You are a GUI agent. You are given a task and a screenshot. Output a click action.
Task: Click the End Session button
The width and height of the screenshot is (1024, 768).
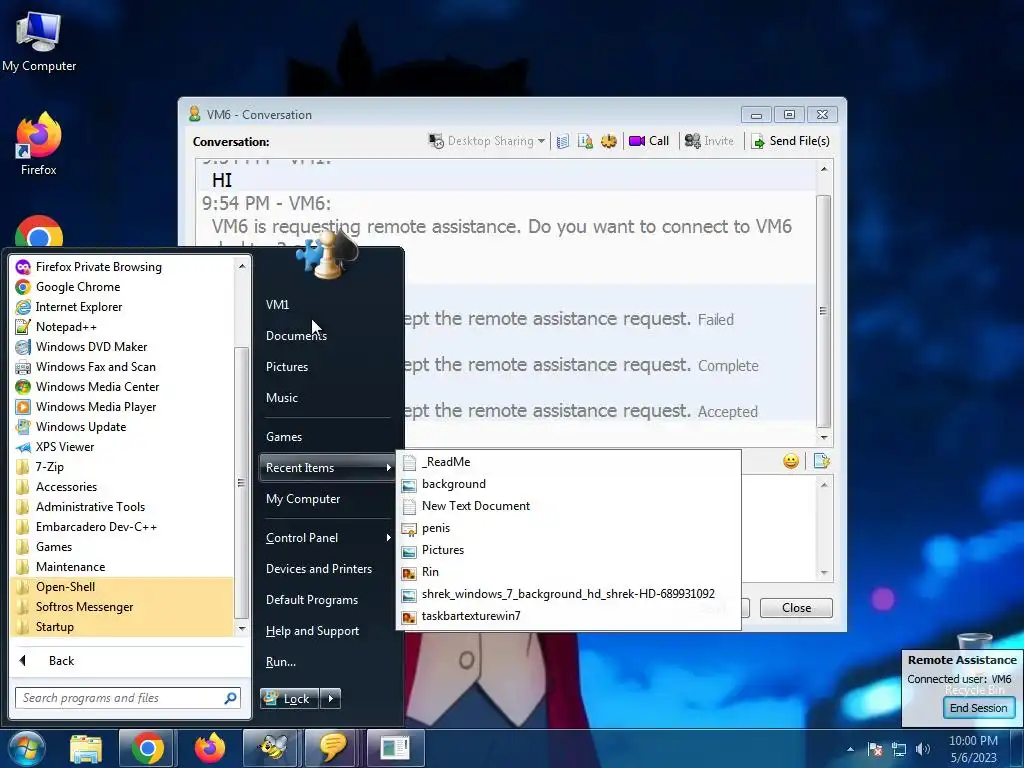coord(978,708)
